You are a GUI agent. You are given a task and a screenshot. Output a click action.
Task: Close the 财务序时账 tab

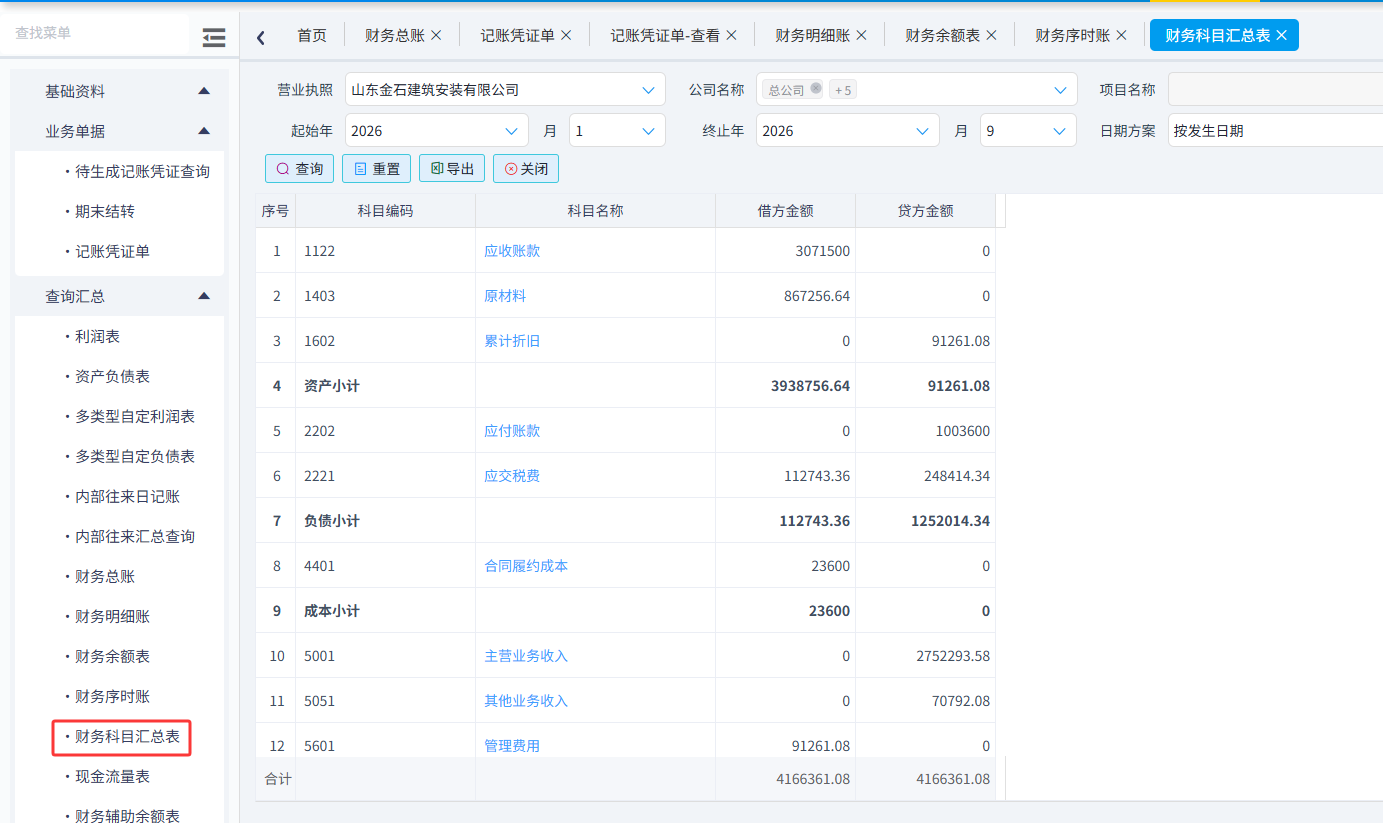(x=1121, y=35)
